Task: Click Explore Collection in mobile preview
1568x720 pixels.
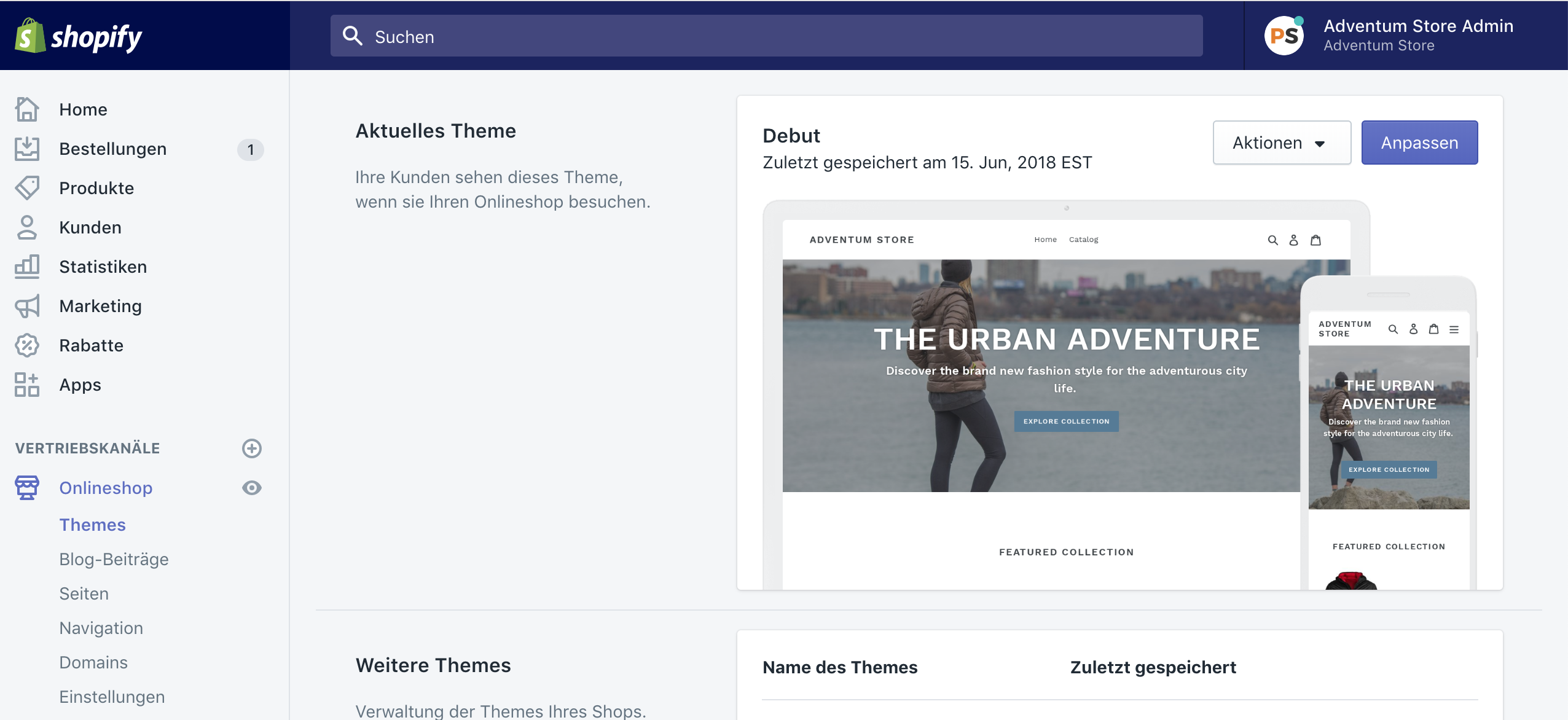Action: pos(1389,470)
